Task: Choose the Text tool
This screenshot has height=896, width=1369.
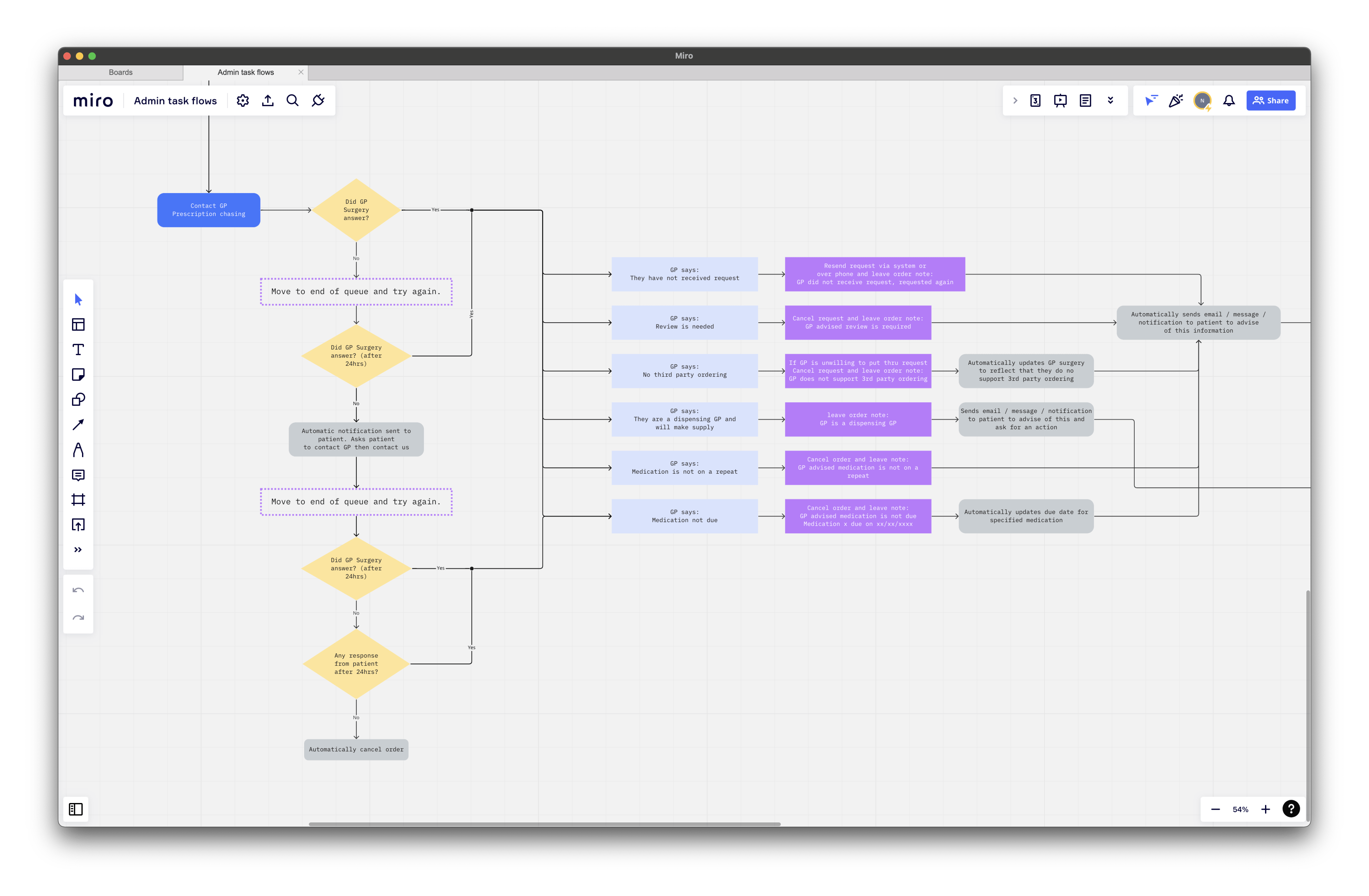Action: click(x=78, y=350)
